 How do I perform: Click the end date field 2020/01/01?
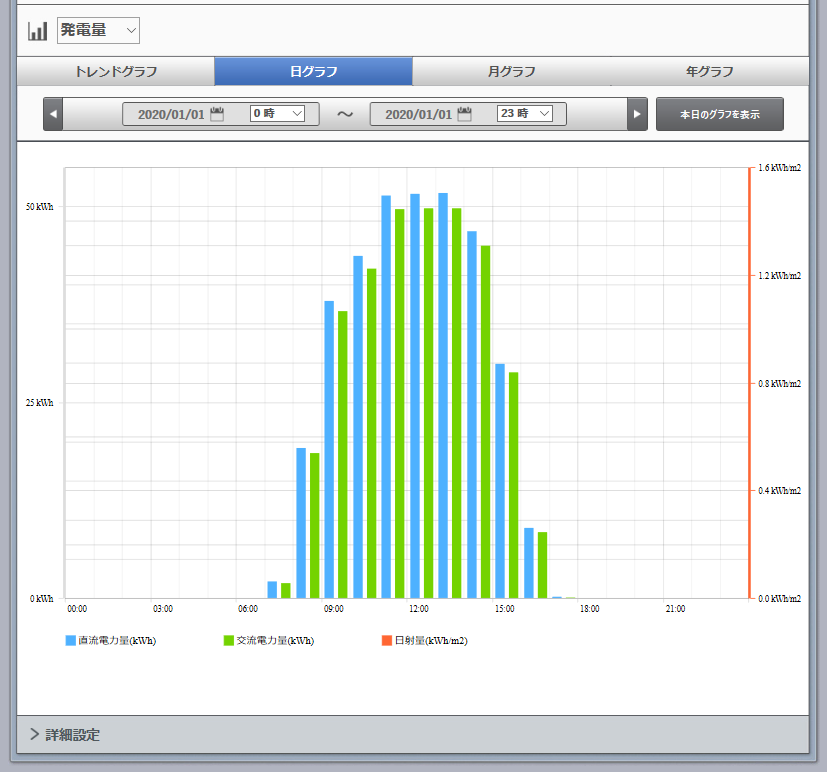(x=418, y=114)
